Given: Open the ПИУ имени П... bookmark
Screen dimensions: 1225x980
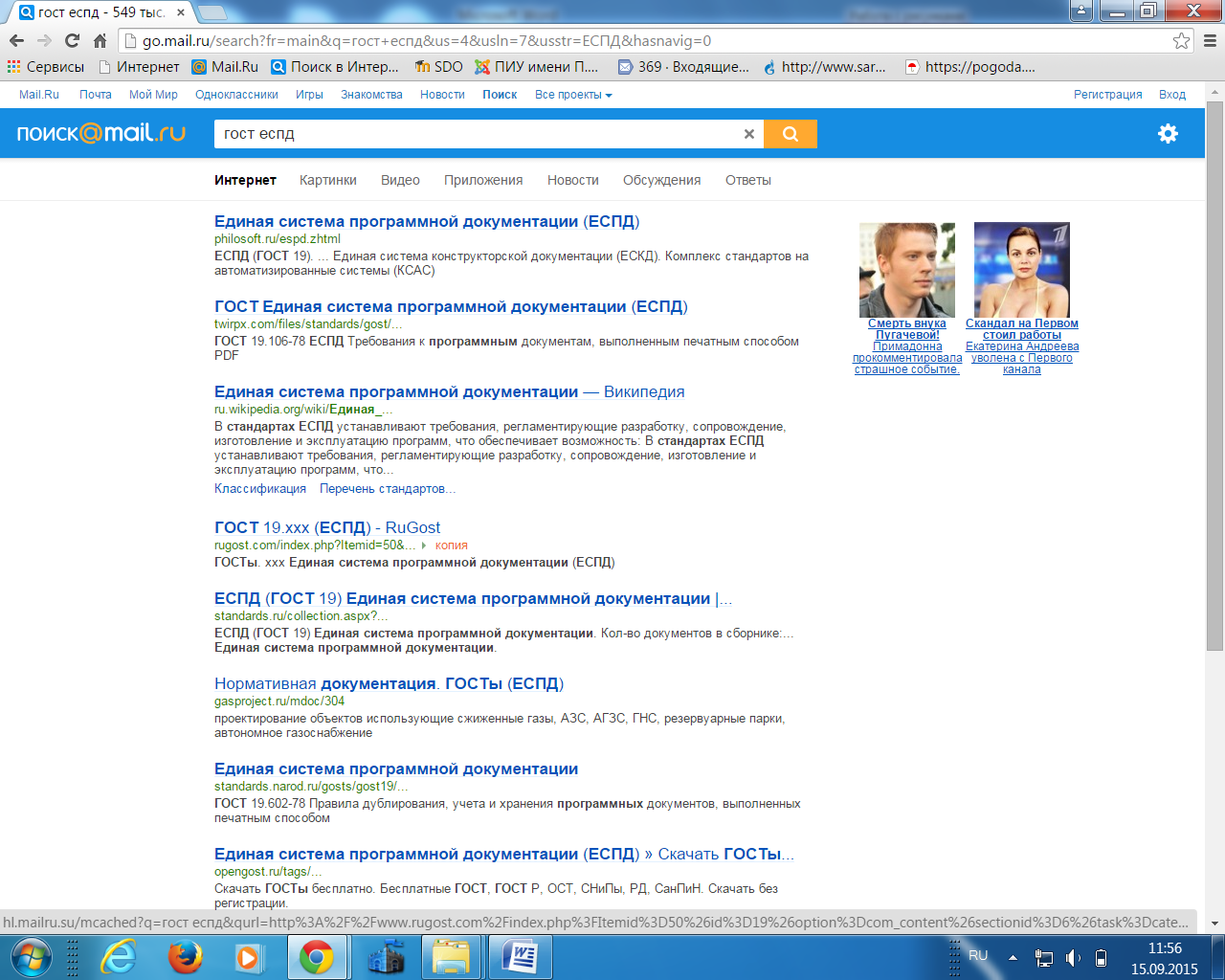Looking at the screenshot, I should coord(537,67).
